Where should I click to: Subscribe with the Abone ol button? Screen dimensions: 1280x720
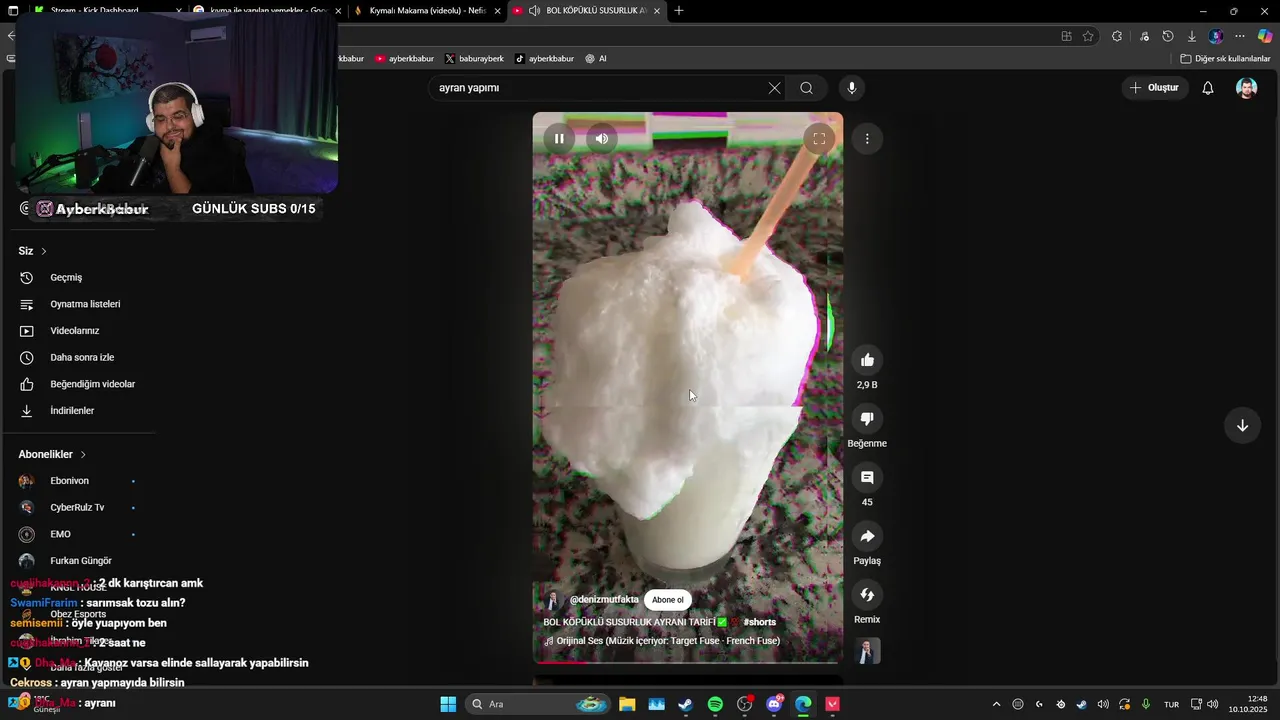tap(668, 600)
